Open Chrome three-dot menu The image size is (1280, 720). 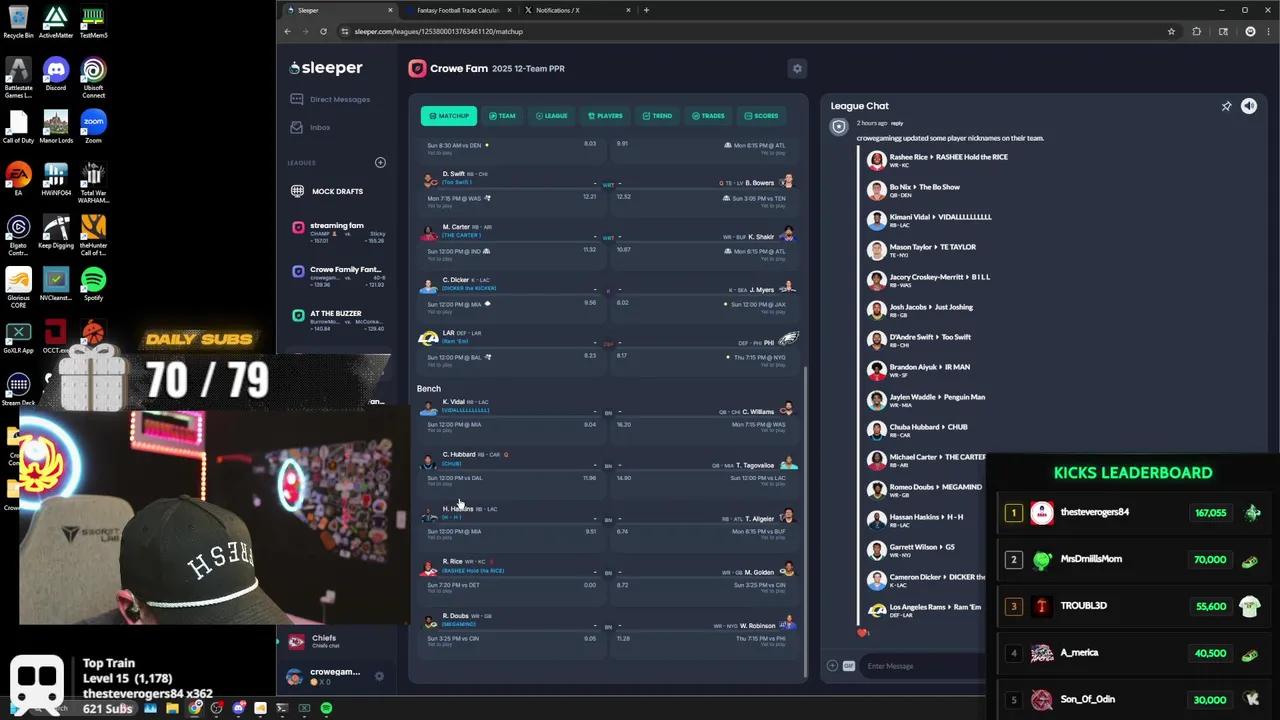(1269, 31)
